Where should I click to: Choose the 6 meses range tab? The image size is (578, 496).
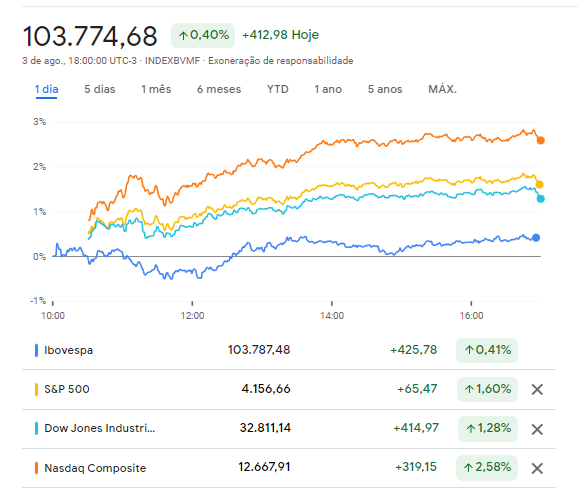pyautogui.click(x=219, y=89)
